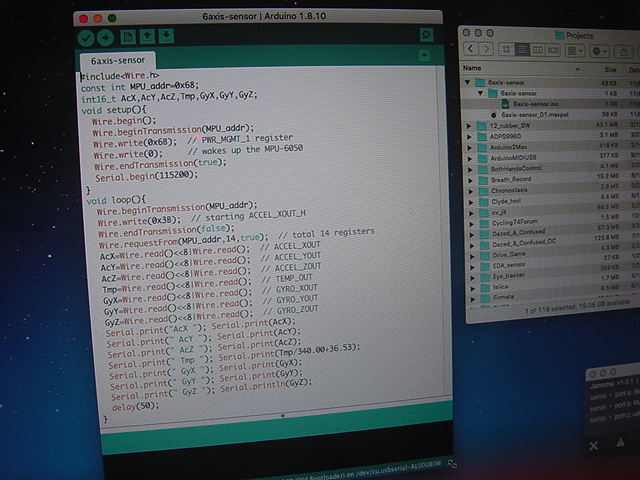This screenshot has width=640, height=480.
Task: Expand the 12_rubber_SW folder
Action: tap(469, 126)
